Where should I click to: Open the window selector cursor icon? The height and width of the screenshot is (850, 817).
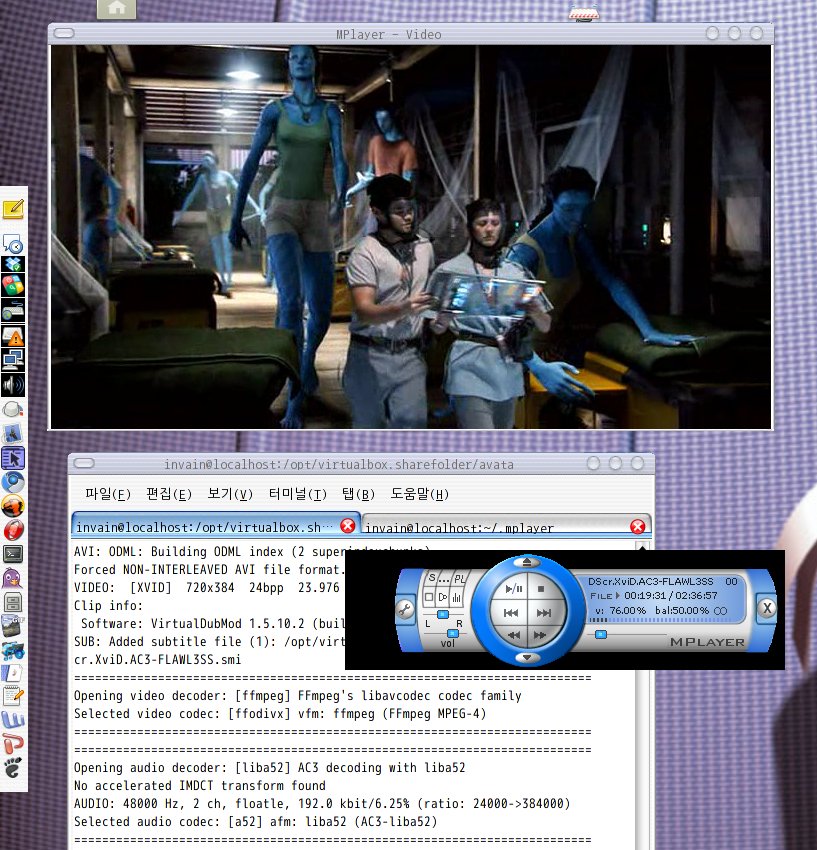click(13, 458)
